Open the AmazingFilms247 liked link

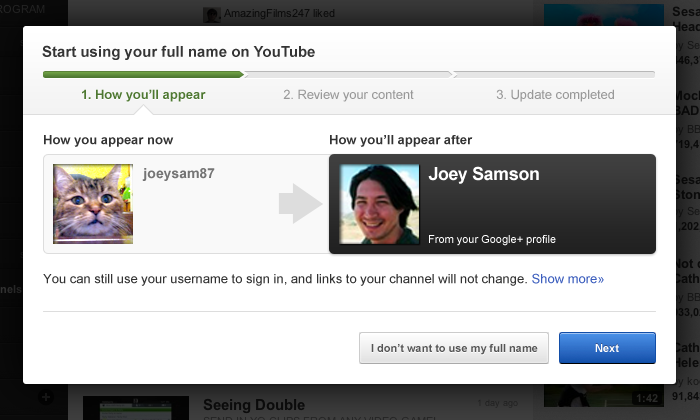click(x=279, y=13)
